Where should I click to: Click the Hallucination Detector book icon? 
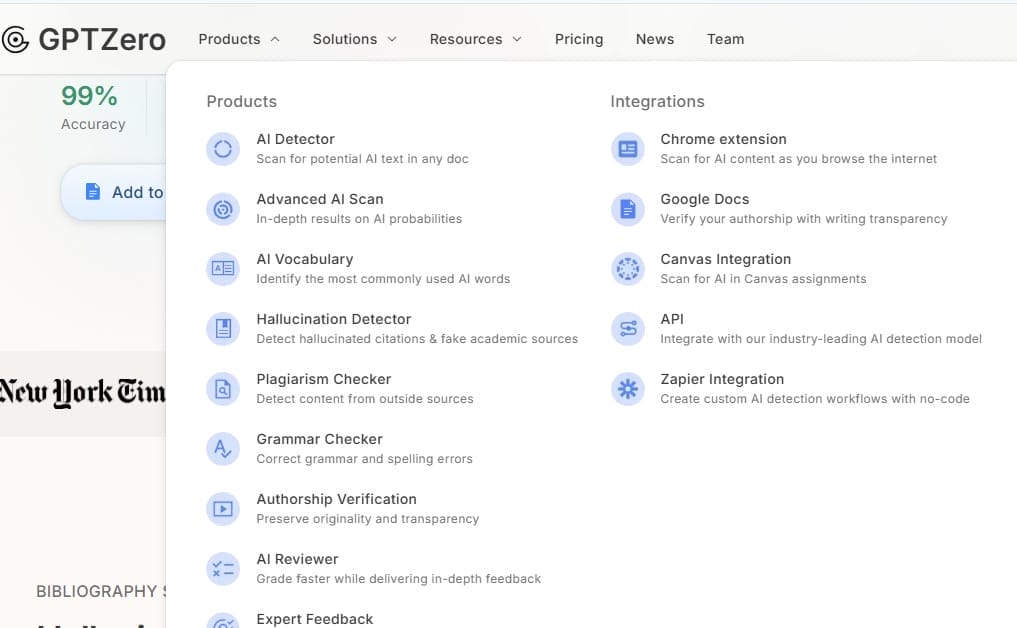pyautogui.click(x=222, y=329)
